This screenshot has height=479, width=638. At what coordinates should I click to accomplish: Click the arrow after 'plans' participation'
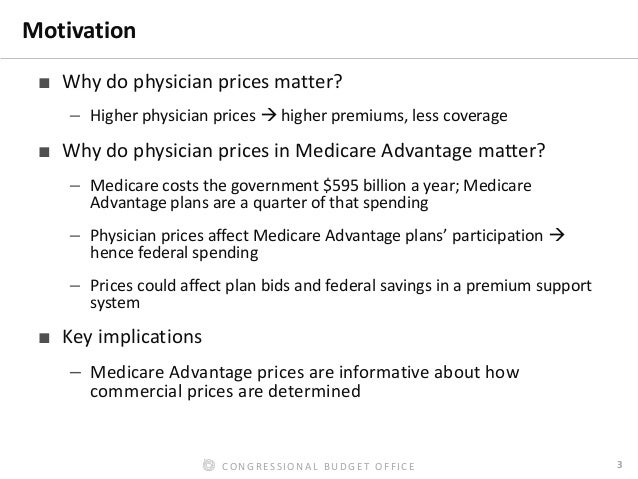[x=558, y=236]
